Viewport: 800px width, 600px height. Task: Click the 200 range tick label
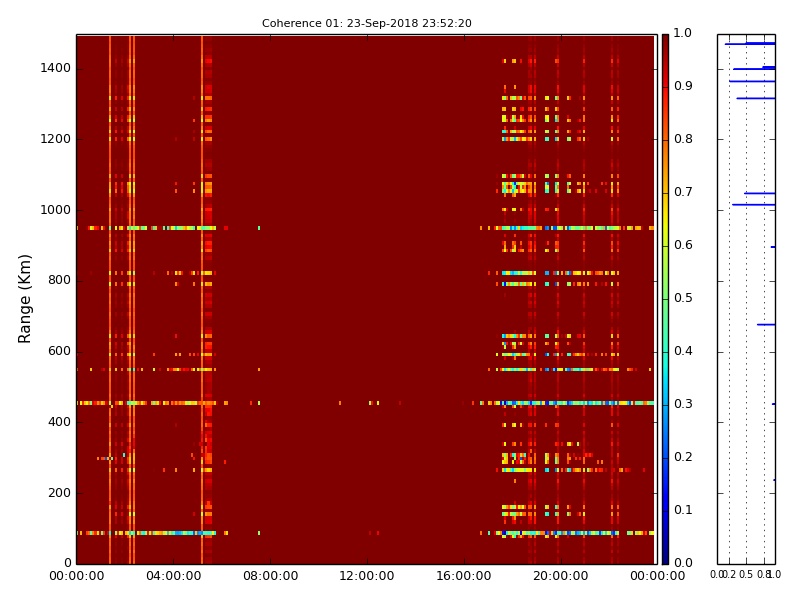[x=58, y=493]
